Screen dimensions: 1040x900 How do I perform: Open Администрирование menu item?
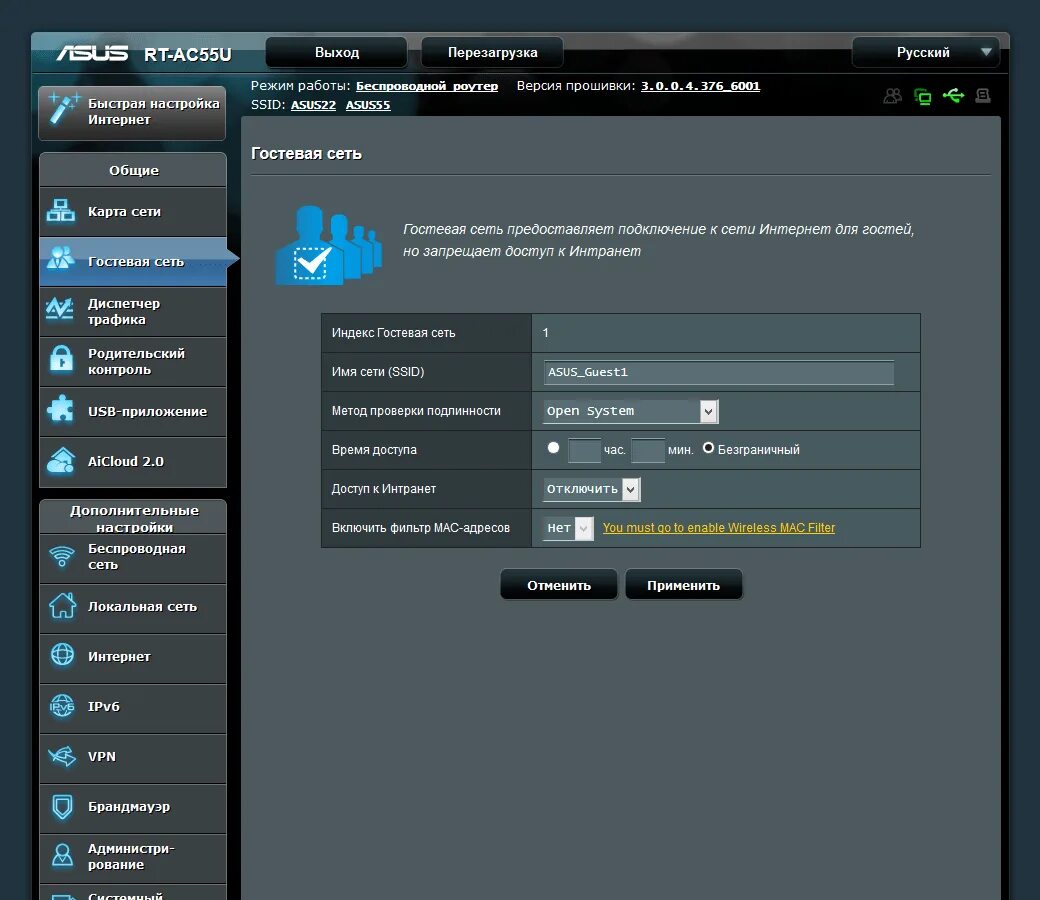click(x=133, y=858)
